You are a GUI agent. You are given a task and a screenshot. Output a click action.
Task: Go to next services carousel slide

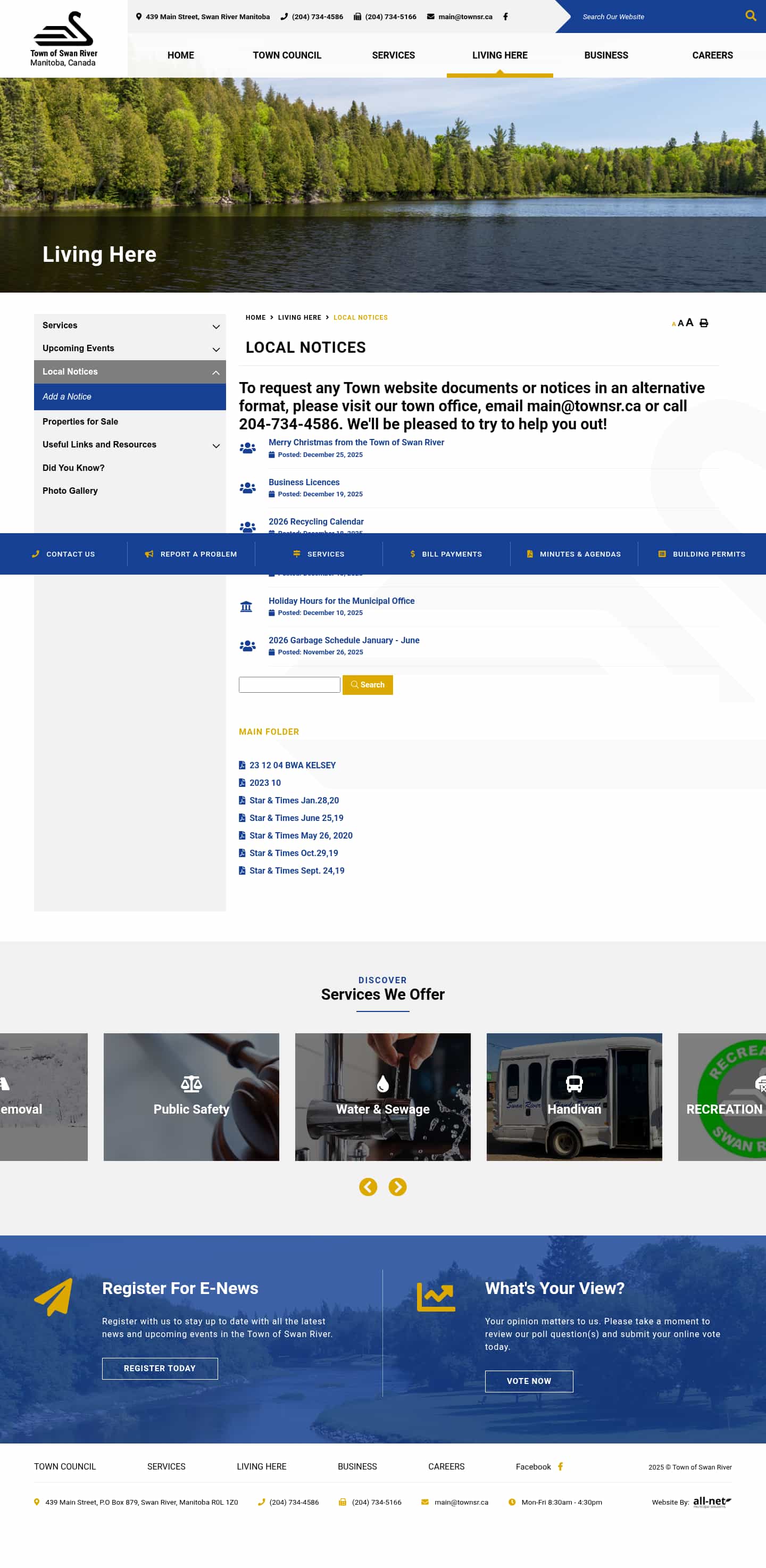click(397, 1187)
